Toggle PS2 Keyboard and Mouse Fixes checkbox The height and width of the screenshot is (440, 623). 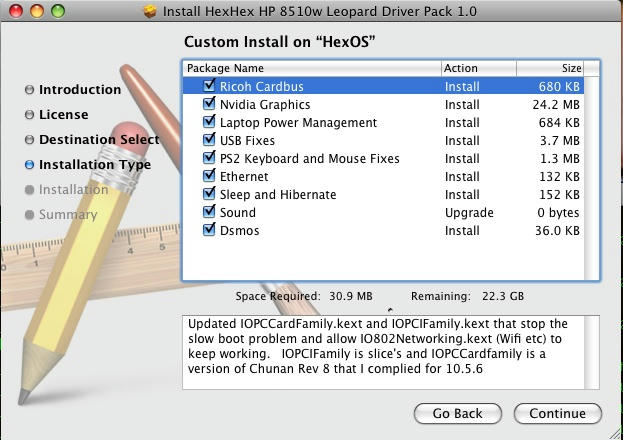pos(209,158)
